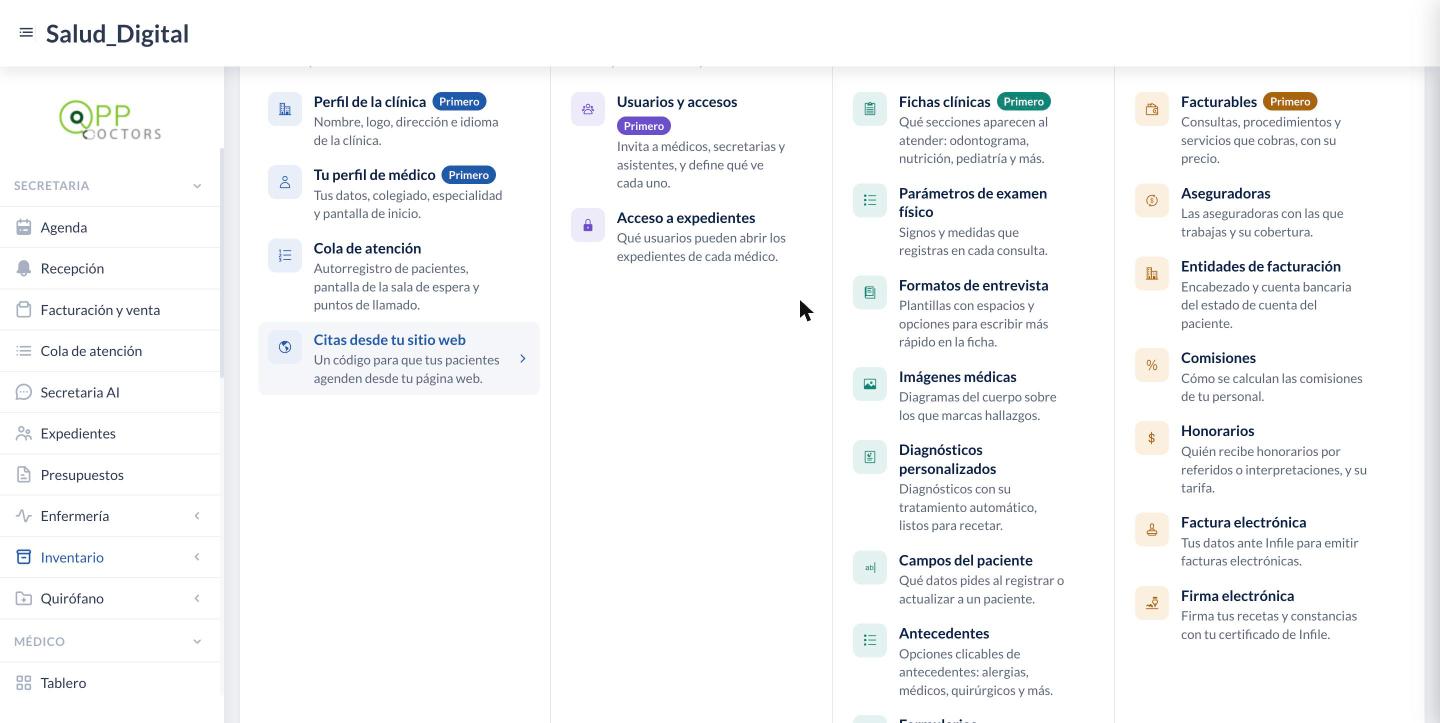Open Tablero in the sidebar
The image size is (1440, 723).
click(110, 683)
